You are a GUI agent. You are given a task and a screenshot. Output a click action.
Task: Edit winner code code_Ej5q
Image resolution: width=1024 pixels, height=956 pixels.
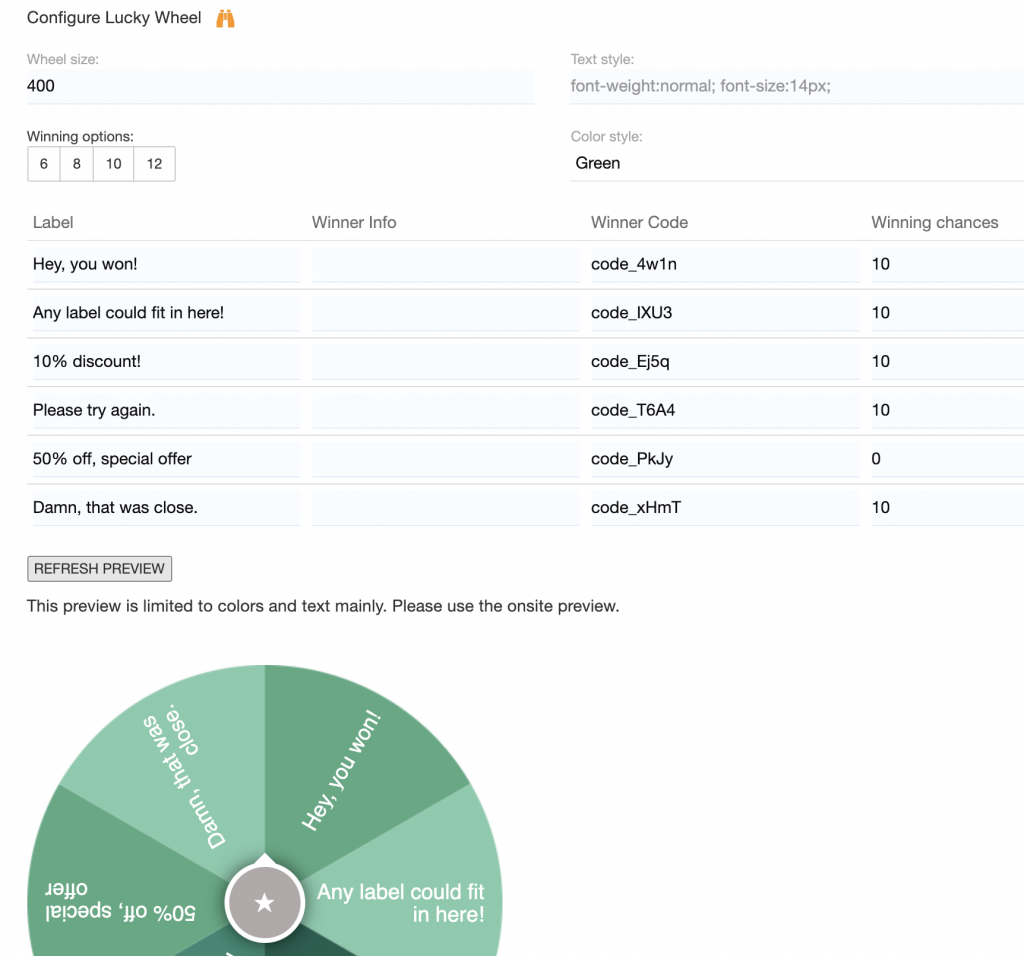click(x=725, y=362)
